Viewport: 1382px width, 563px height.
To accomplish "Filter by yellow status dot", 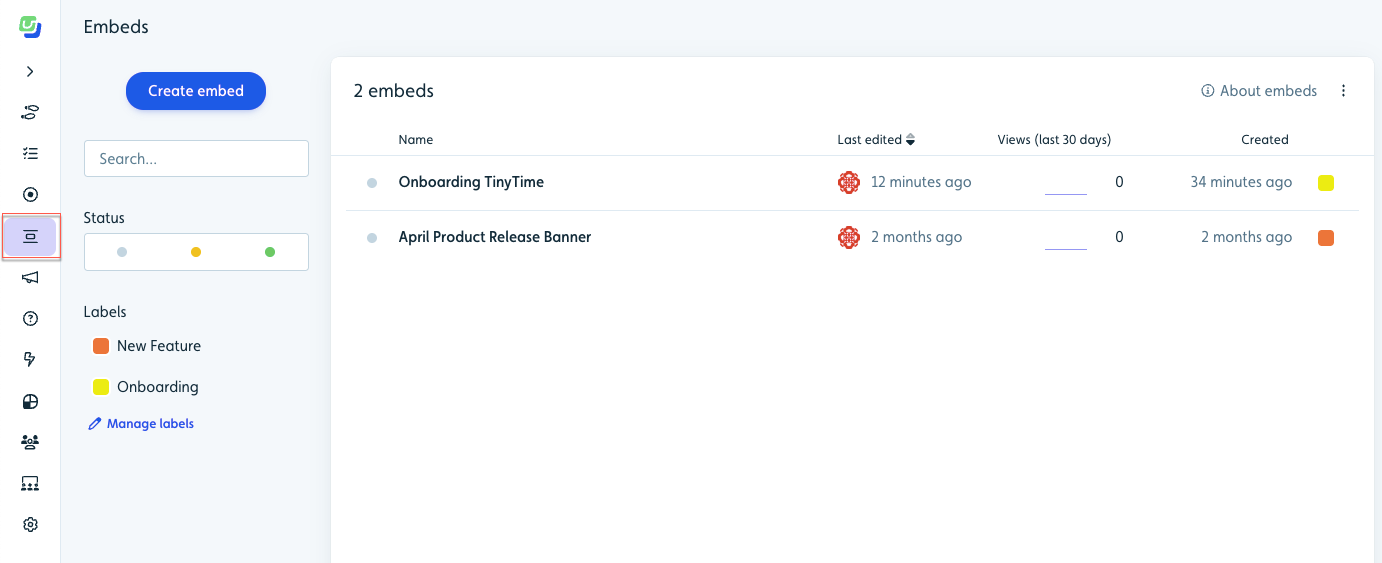I will [196, 252].
